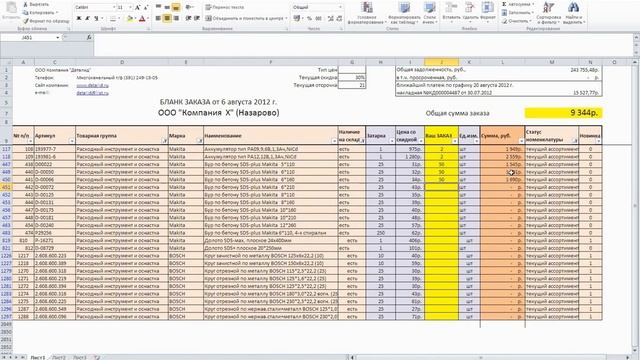
Task: Open filter dropdown on Марка column
Action: click(200, 141)
